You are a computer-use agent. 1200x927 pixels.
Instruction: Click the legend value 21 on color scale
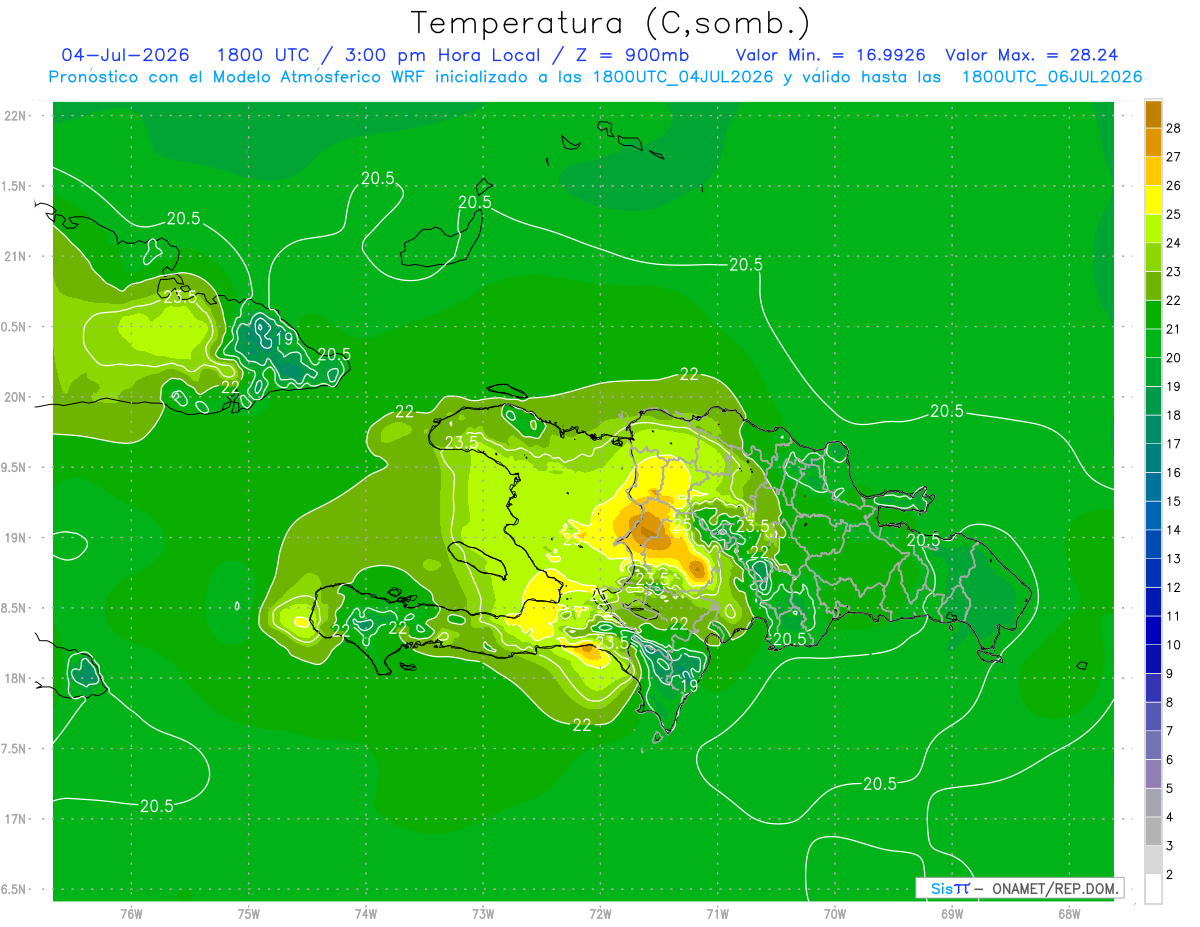[x=1174, y=329]
